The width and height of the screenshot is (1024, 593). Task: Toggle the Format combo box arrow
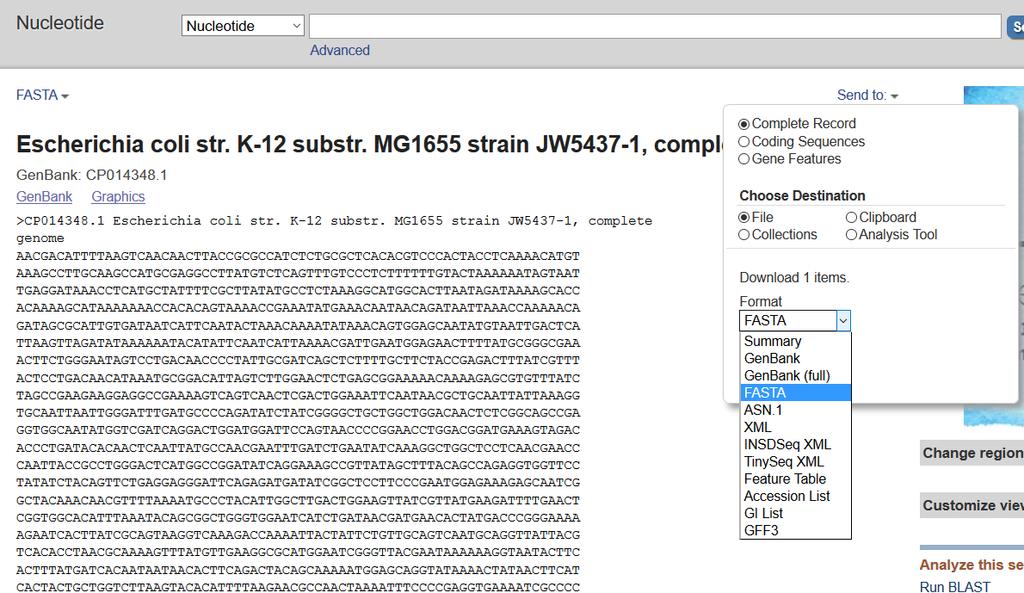pos(843,321)
